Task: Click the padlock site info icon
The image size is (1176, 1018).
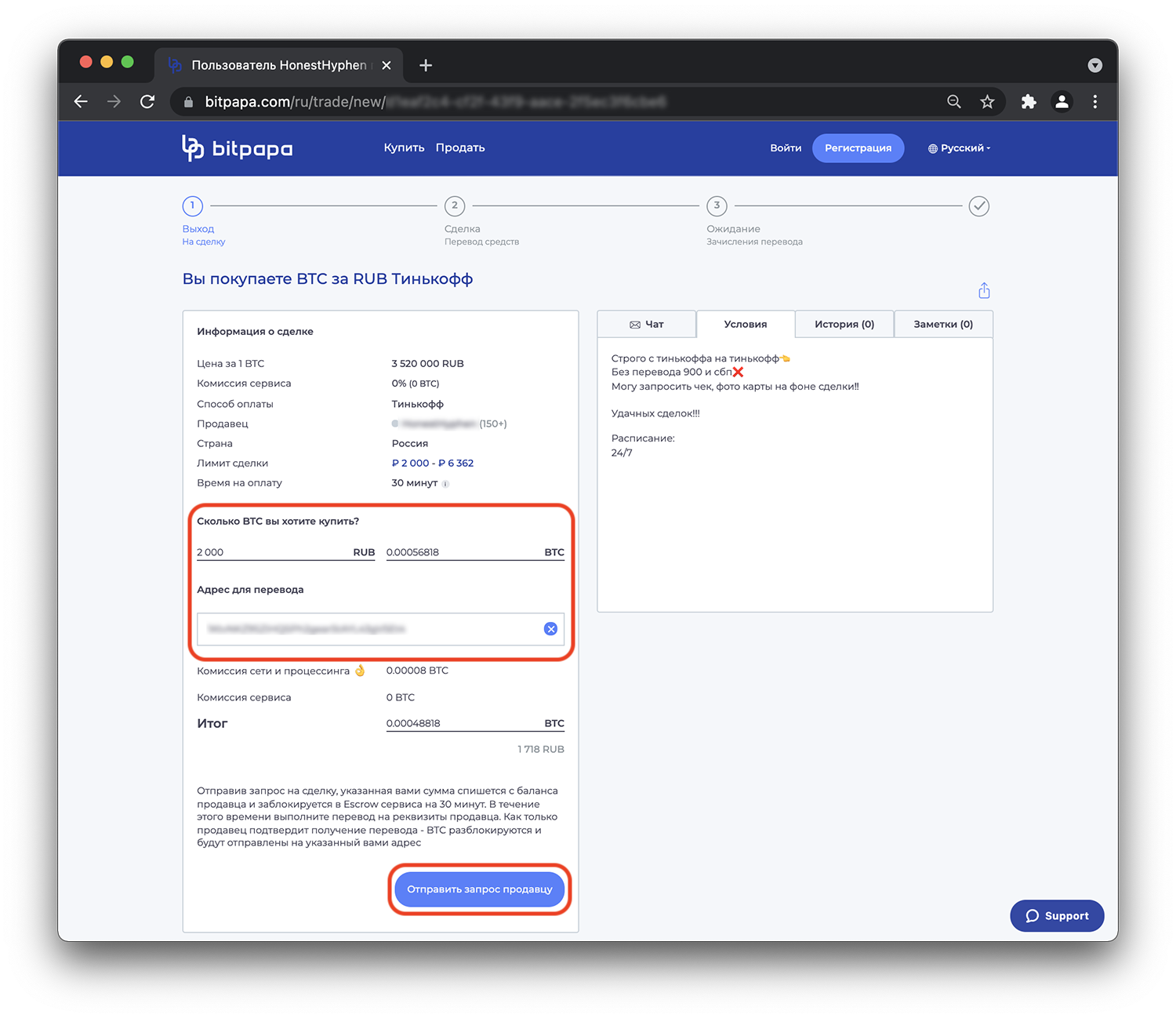Action: [x=188, y=102]
